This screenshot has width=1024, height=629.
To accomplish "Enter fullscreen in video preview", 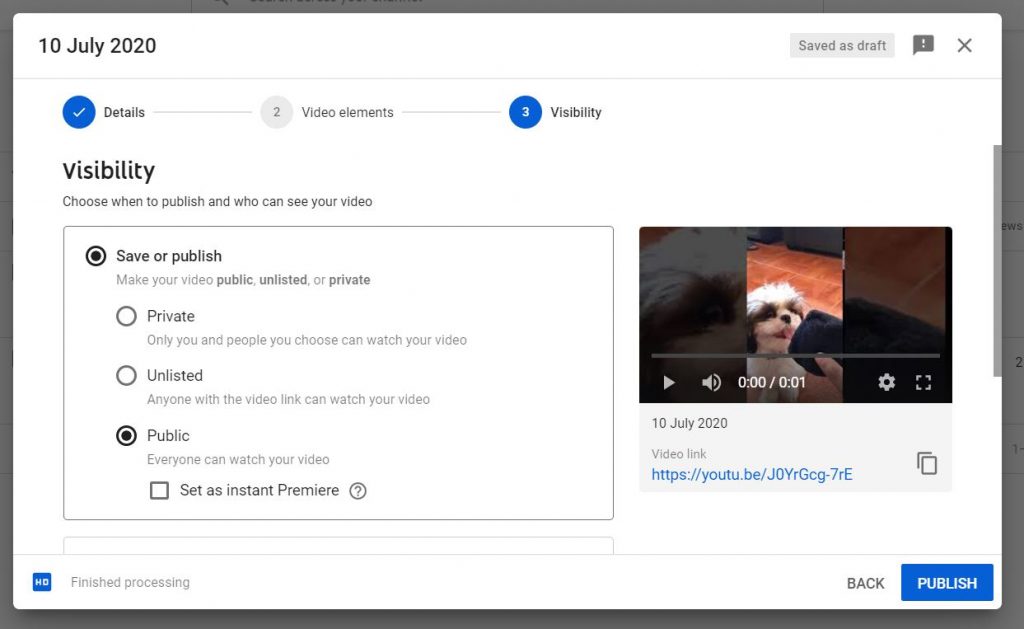I will pos(924,382).
